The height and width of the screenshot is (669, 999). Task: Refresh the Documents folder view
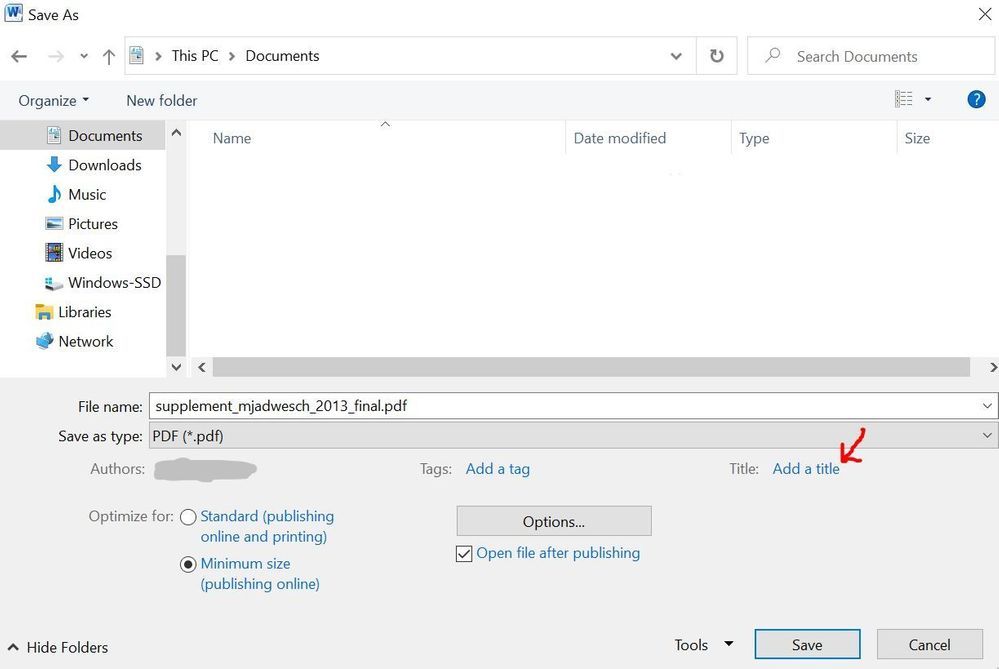[x=716, y=56]
